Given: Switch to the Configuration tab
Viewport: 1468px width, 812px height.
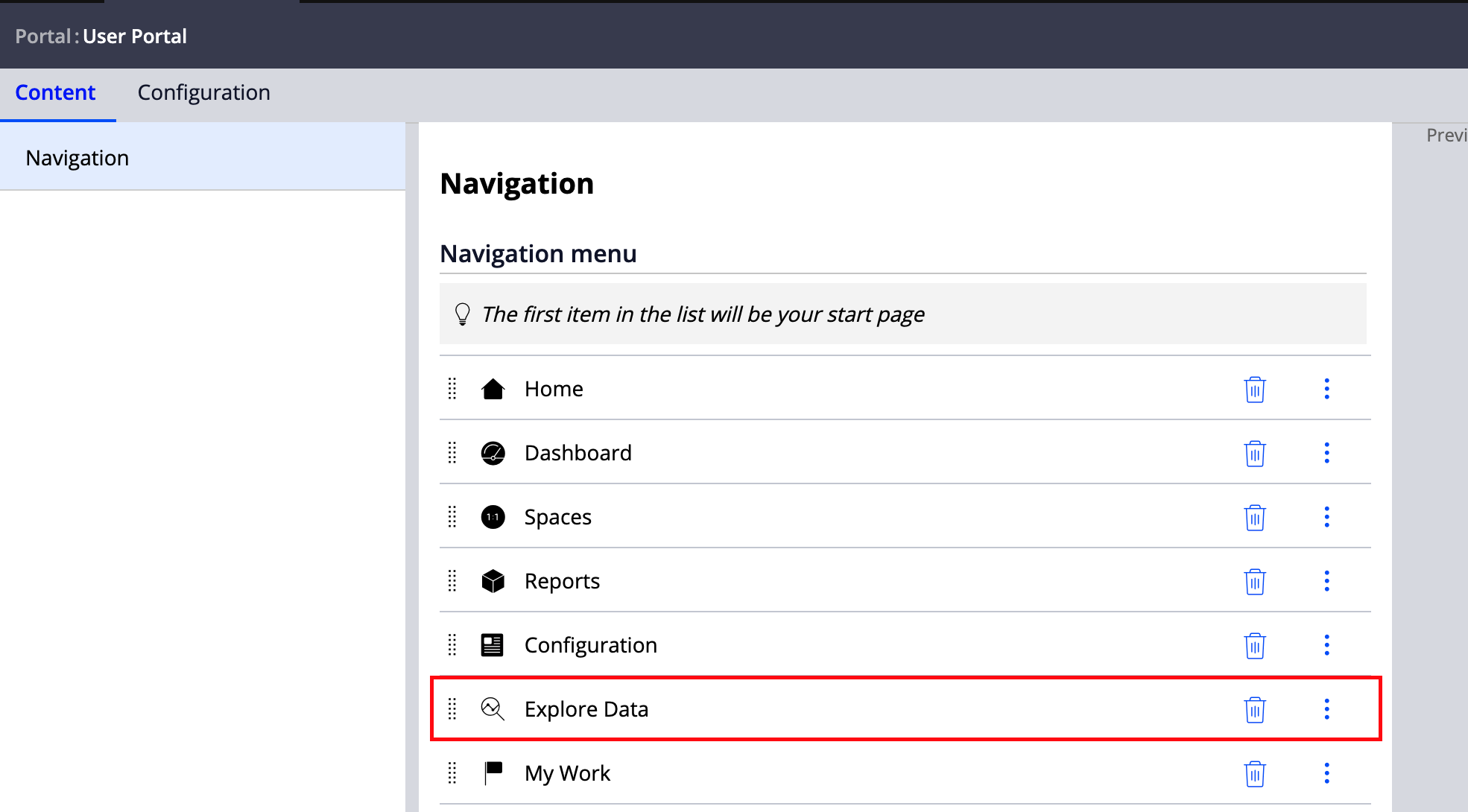Looking at the screenshot, I should point(204,92).
